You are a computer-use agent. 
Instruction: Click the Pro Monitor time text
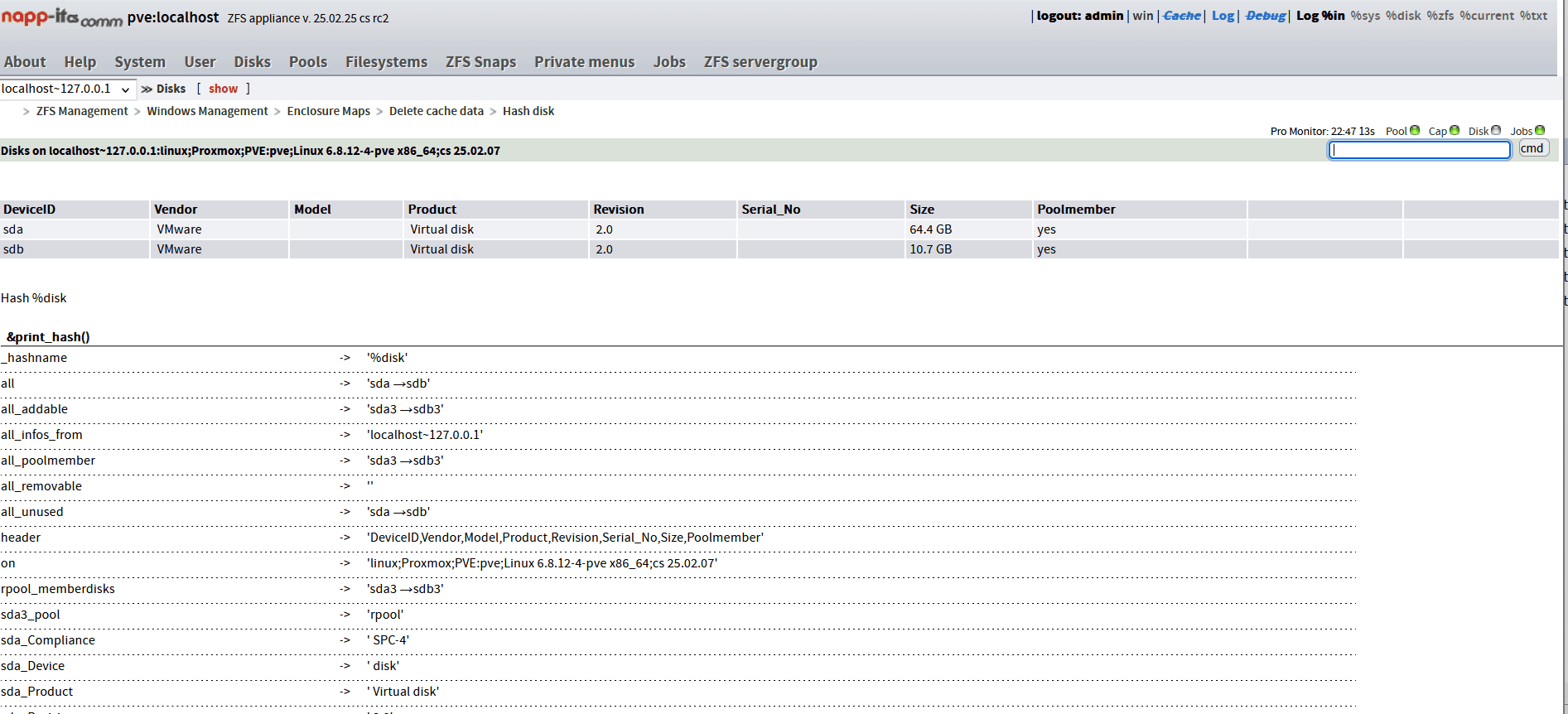(1322, 132)
